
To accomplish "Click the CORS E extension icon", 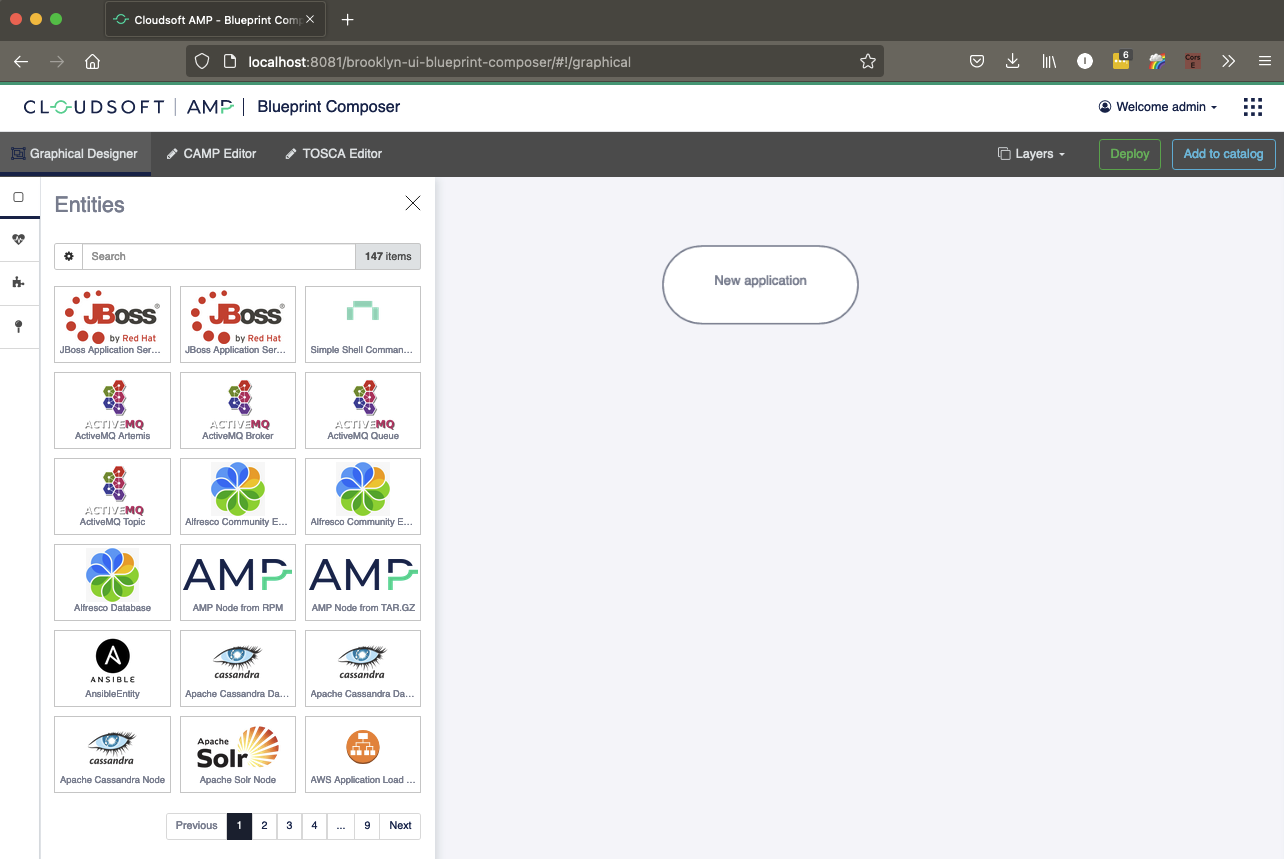I will tap(1193, 61).
